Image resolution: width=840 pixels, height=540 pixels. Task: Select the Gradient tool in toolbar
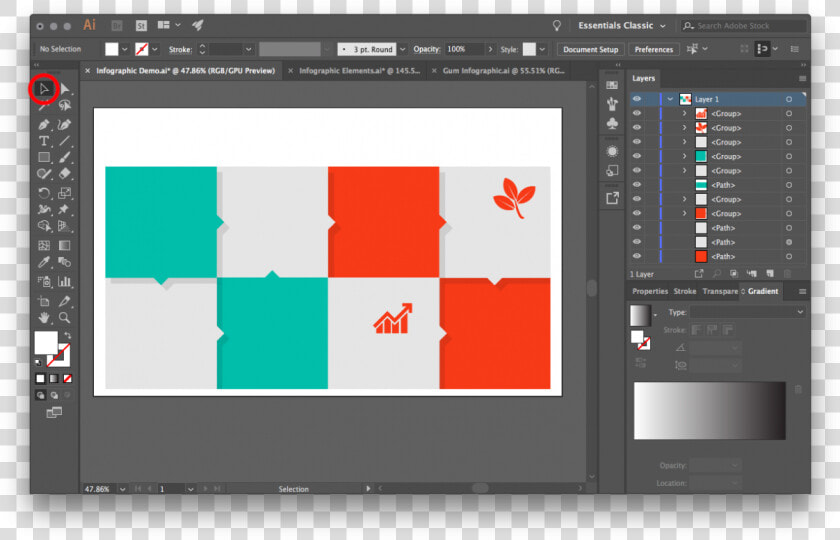pos(64,245)
